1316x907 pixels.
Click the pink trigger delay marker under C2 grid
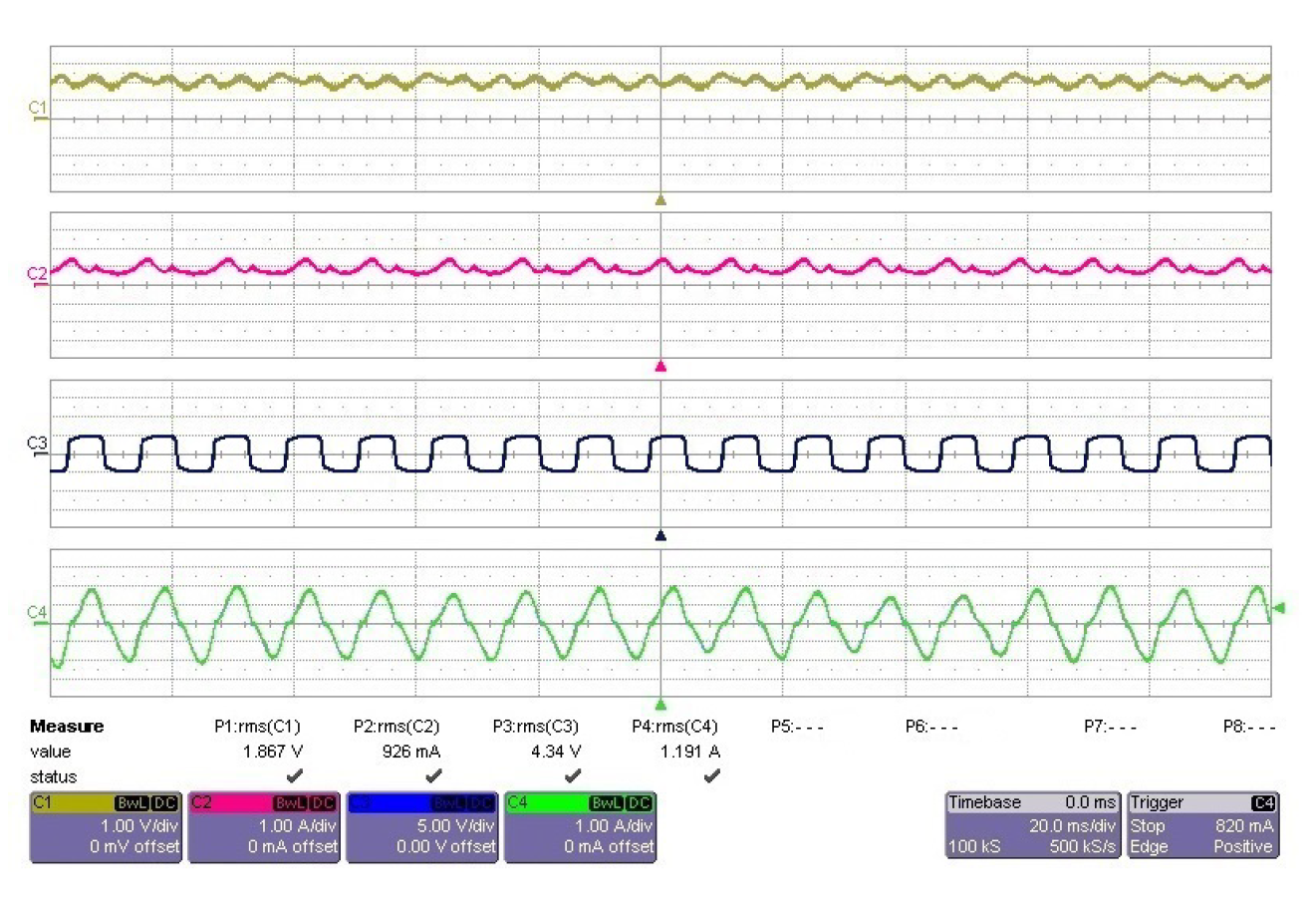pos(659,367)
